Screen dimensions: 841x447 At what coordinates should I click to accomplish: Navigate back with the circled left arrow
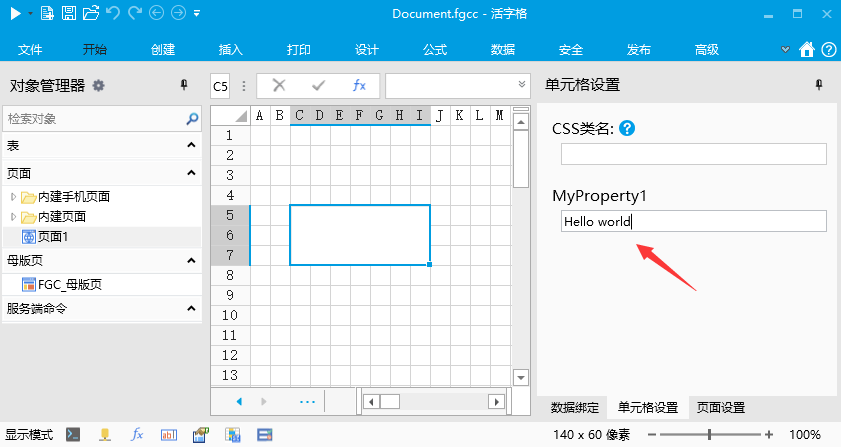click(x=156, y=13)
